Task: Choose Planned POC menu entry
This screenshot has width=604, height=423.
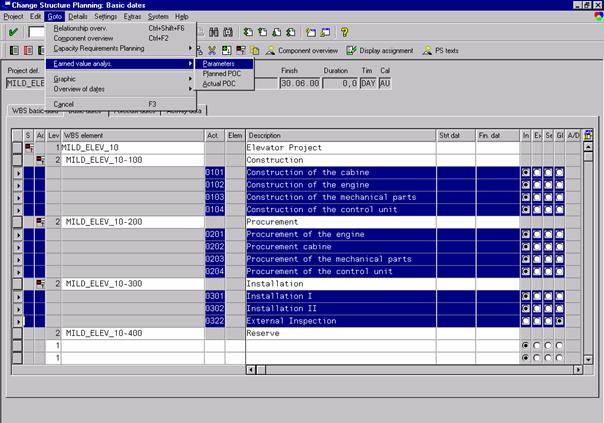Action: 224,74
